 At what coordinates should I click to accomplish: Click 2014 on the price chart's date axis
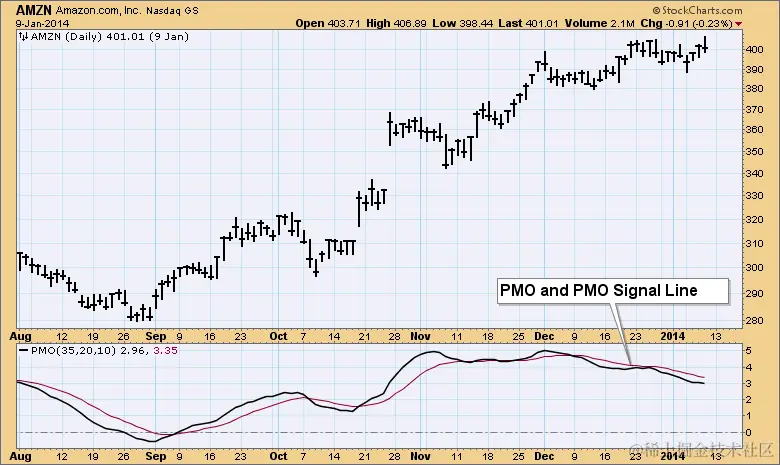coord(672,337)
